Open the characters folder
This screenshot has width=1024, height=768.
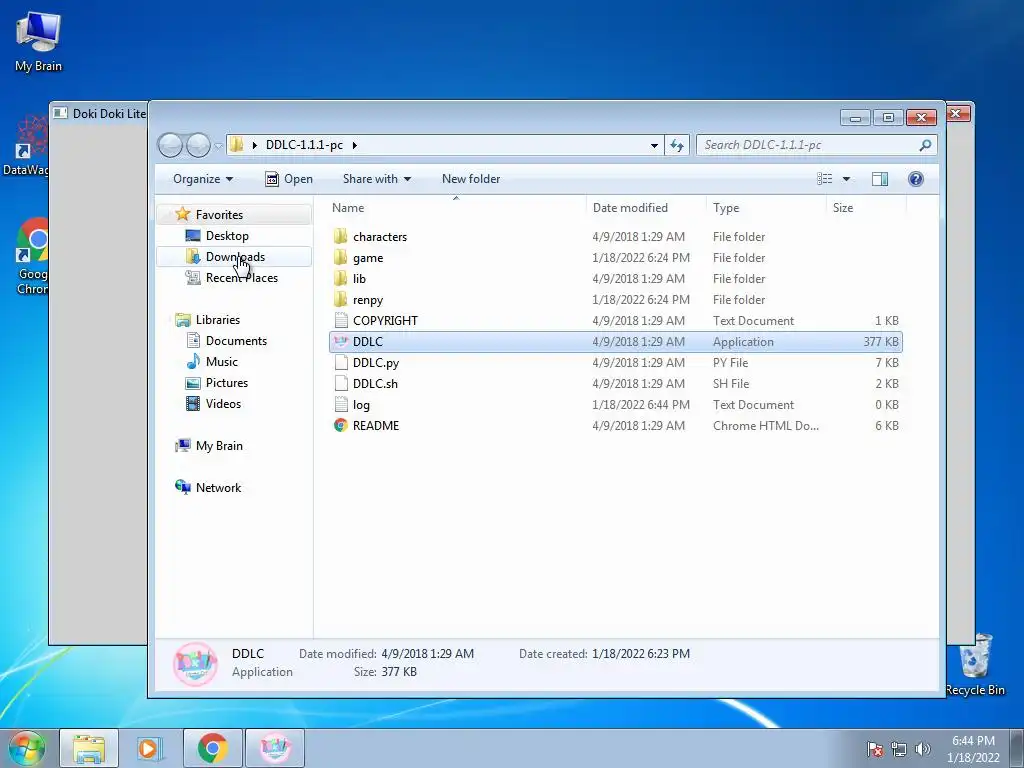[379, 236]
